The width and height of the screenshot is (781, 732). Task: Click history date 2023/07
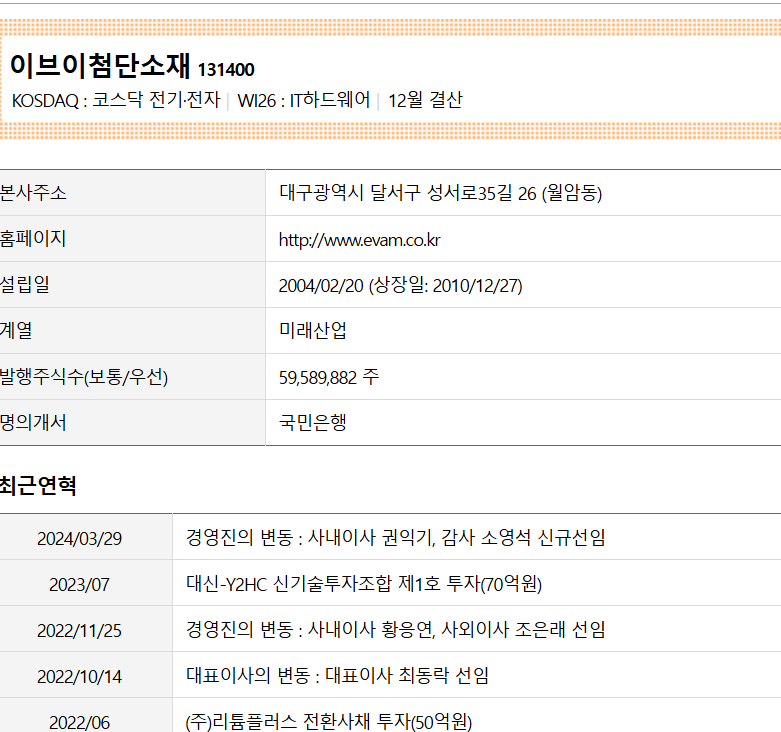pos(79,584)
